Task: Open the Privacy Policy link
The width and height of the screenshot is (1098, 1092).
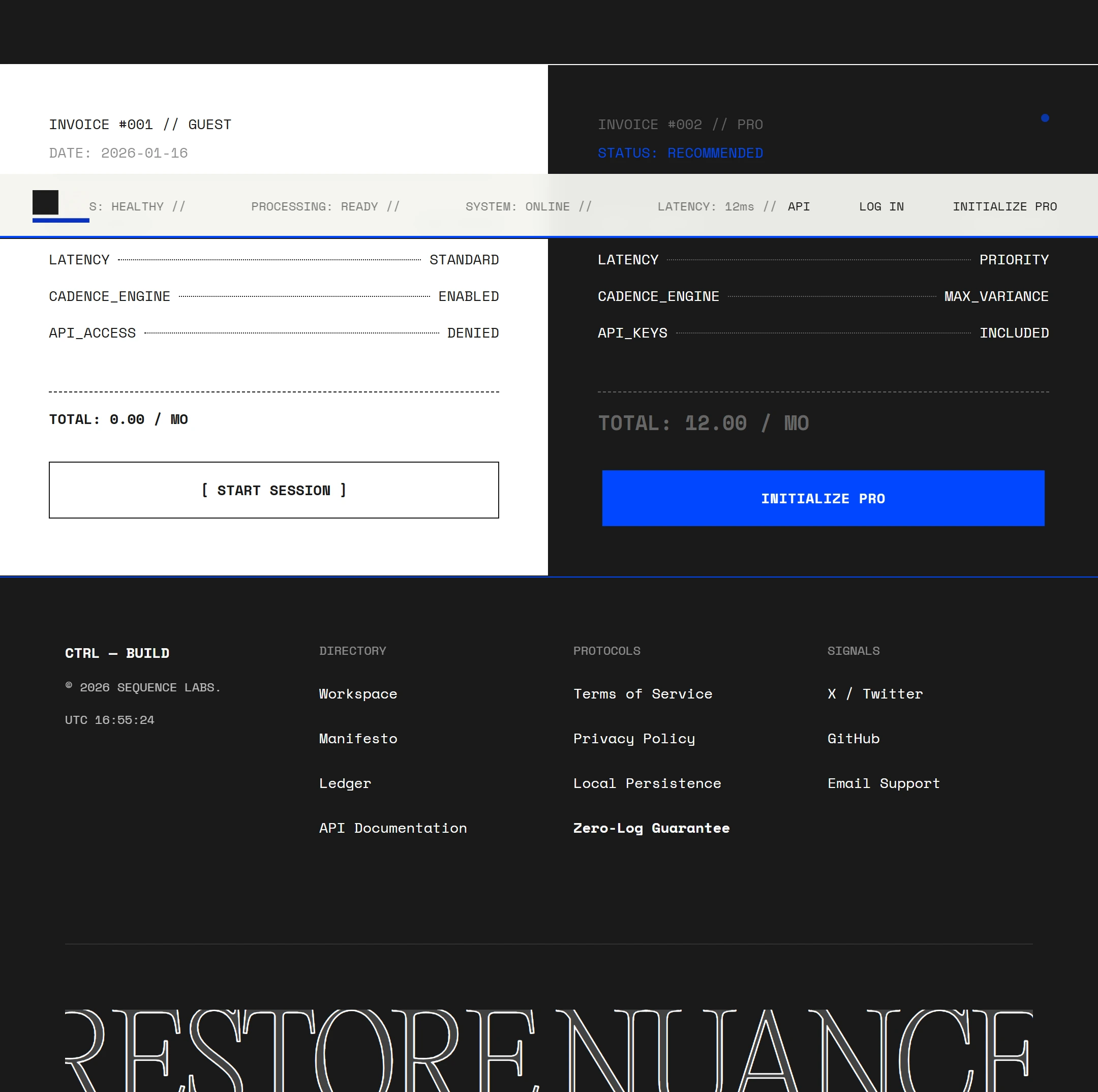Action: [634, 739]
